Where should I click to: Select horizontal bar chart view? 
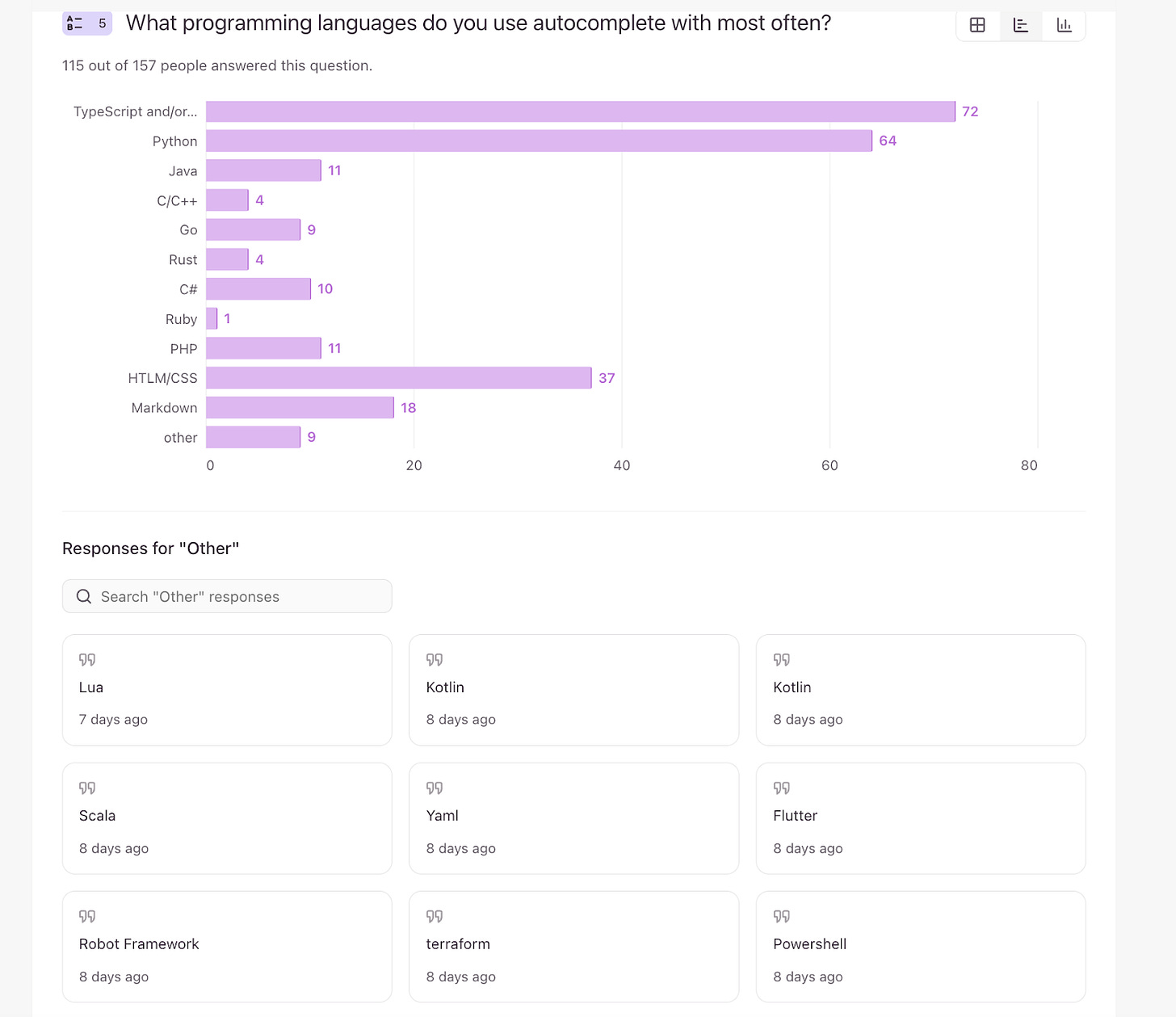click(1021, 25)
